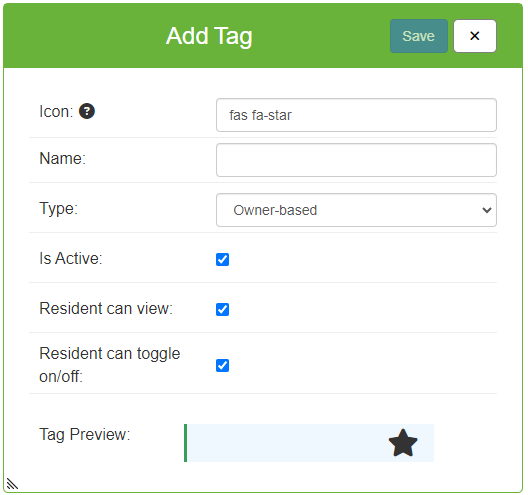Click the green bar of tag preview

(x=186, y=443)
